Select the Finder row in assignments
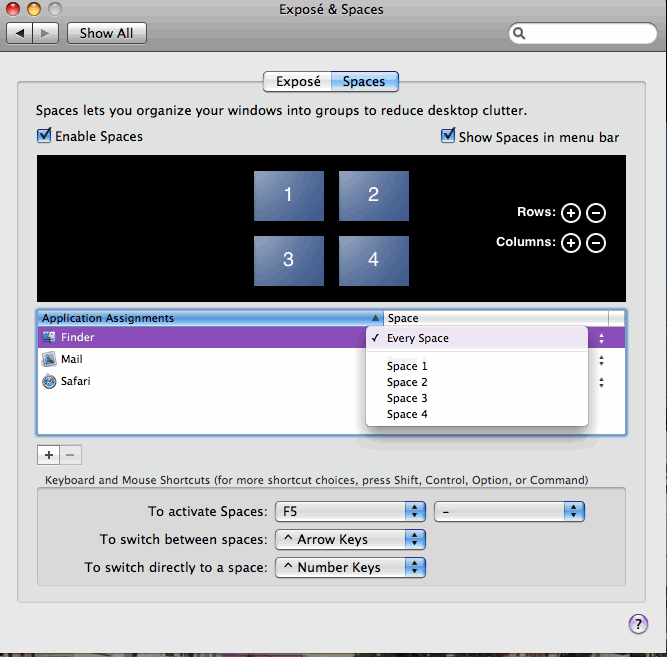The image size is (667, 657). click(x=331, y=337)
